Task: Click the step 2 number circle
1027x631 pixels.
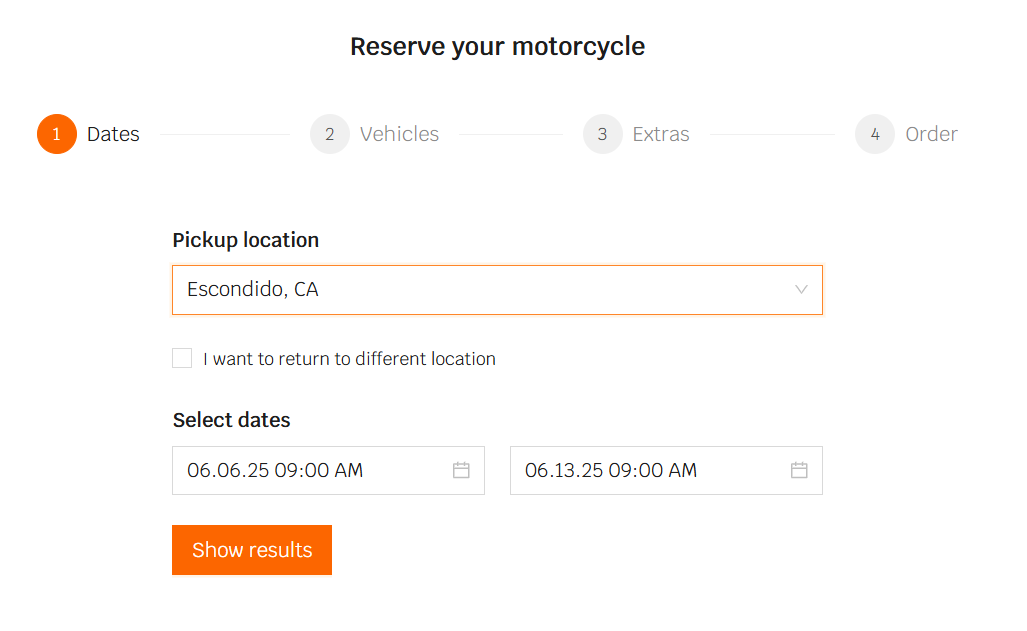Action: point(330,134)
